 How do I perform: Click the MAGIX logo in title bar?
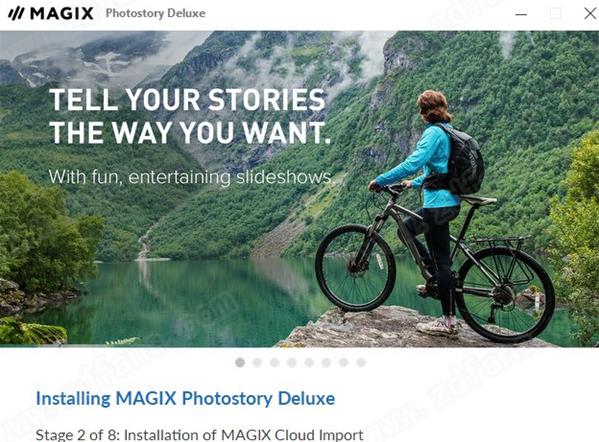pos(51,14)
